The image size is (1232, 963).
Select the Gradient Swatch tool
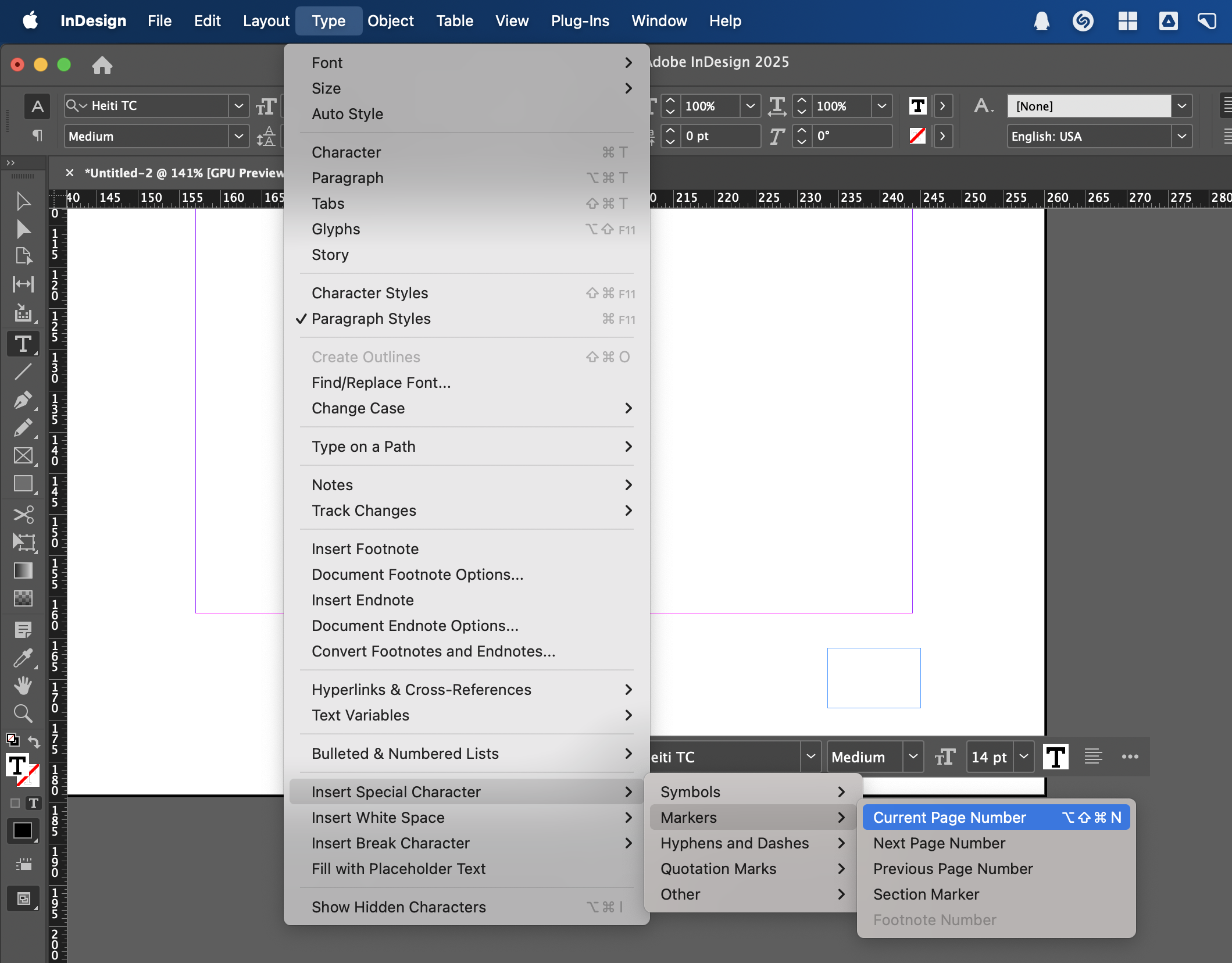(23, 571)
